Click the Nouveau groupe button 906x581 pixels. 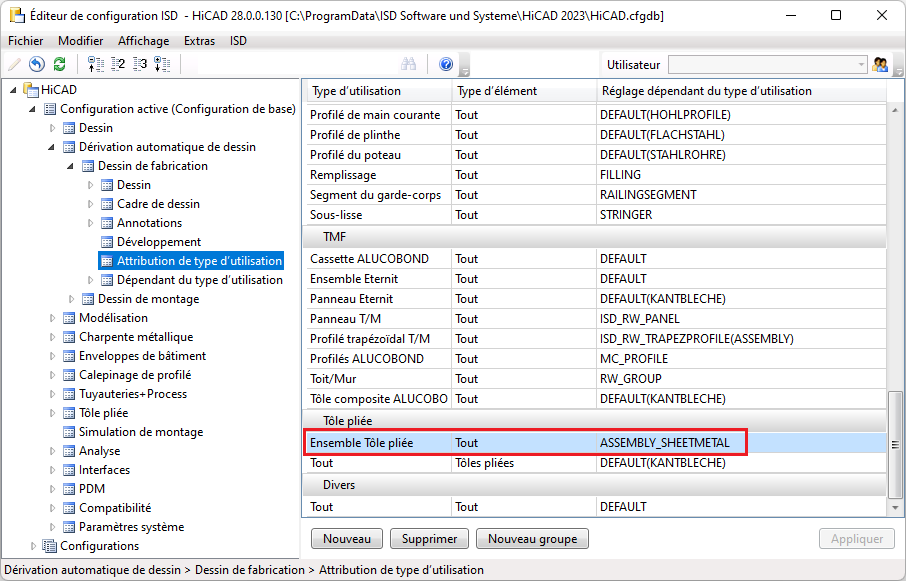point(532,539)
